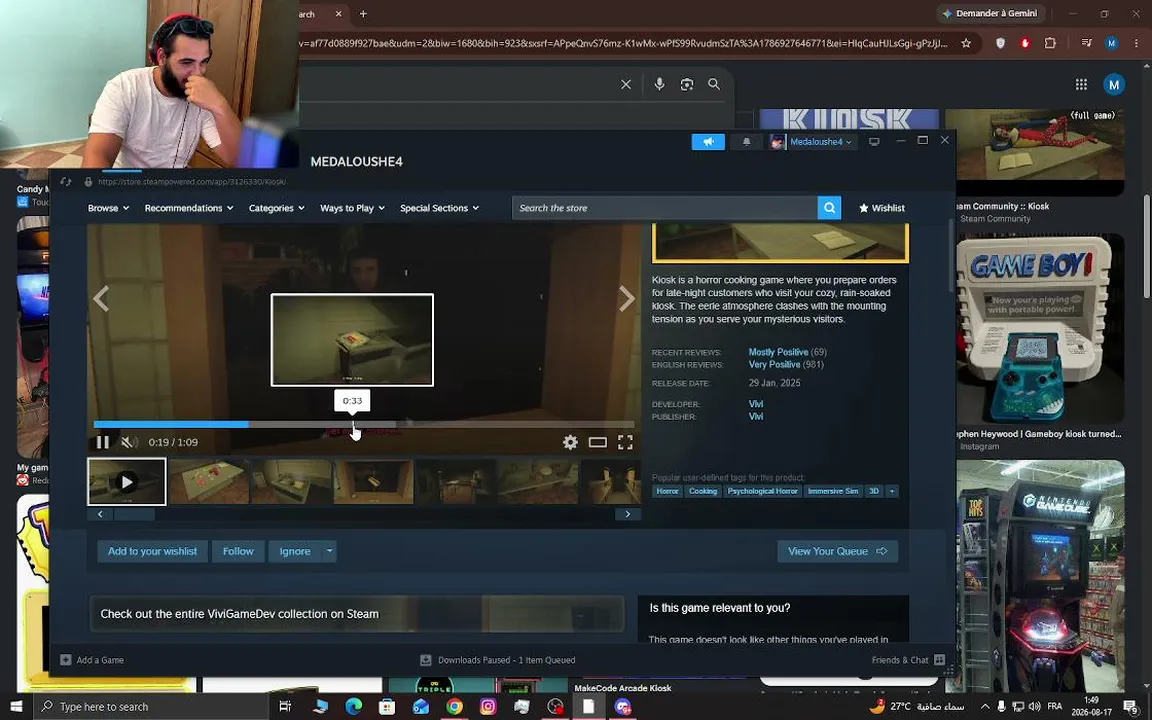Follow the Kiosk game

[238, 551]
